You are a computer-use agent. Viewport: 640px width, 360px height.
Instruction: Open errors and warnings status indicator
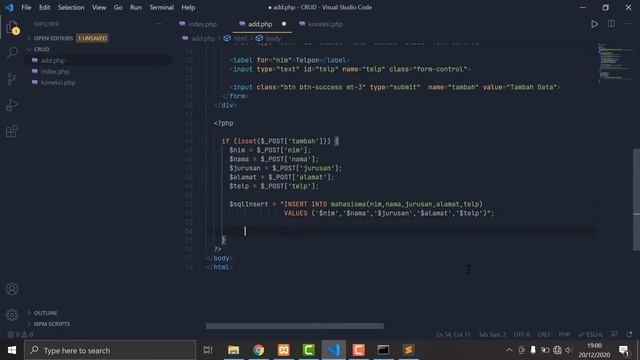point(20,334)
